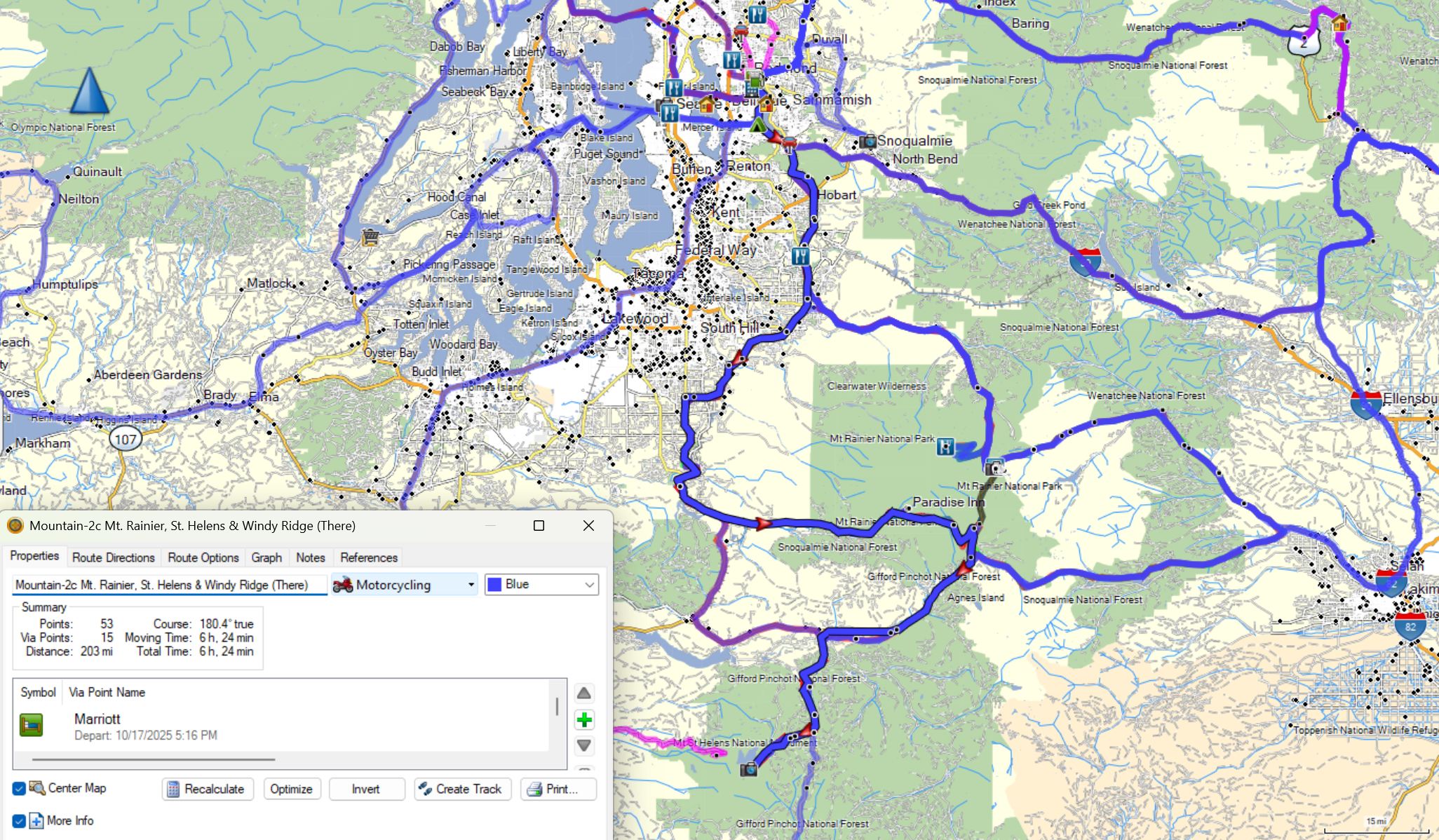The image size is (1439, 840).
Task: Move via point up with arrow button
Action: [583, 693]
